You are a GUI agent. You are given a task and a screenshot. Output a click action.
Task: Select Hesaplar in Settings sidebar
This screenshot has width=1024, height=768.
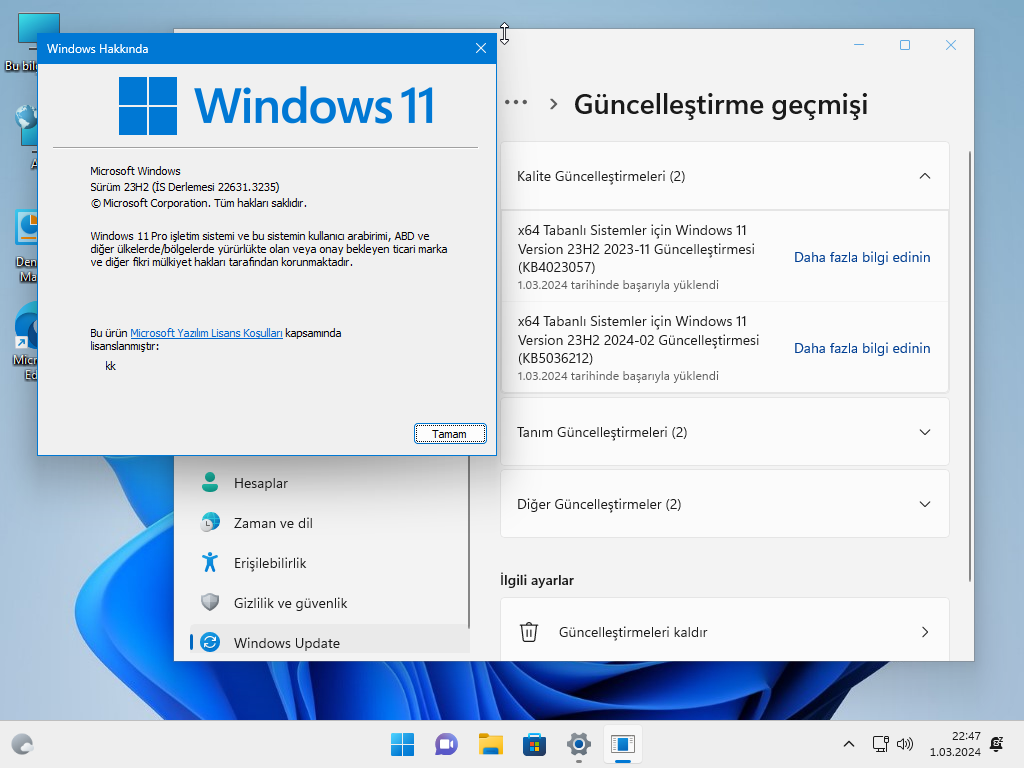point(330,483)
